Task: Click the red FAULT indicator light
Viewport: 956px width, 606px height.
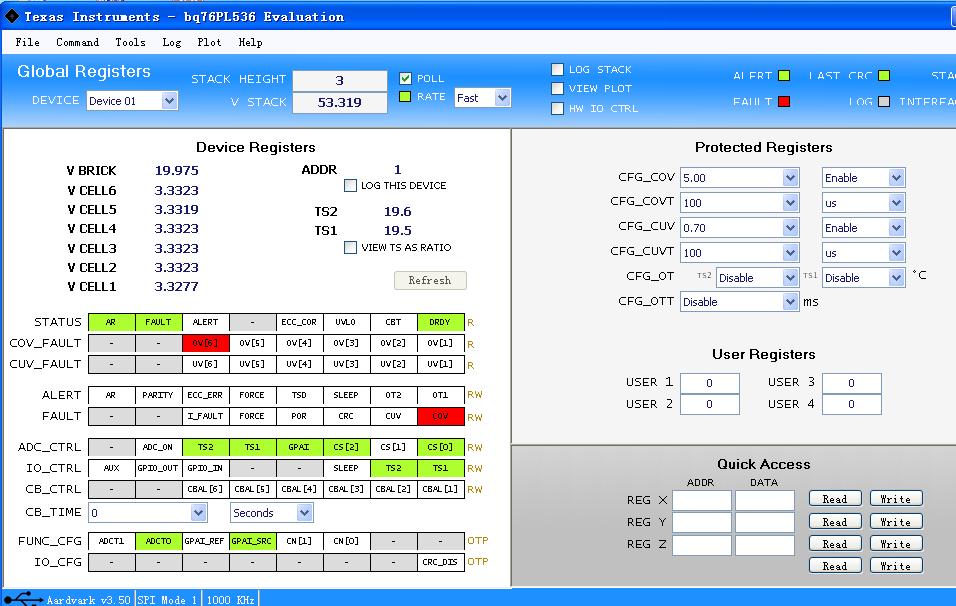Action: pyautogui.click(x=784, y=101)
